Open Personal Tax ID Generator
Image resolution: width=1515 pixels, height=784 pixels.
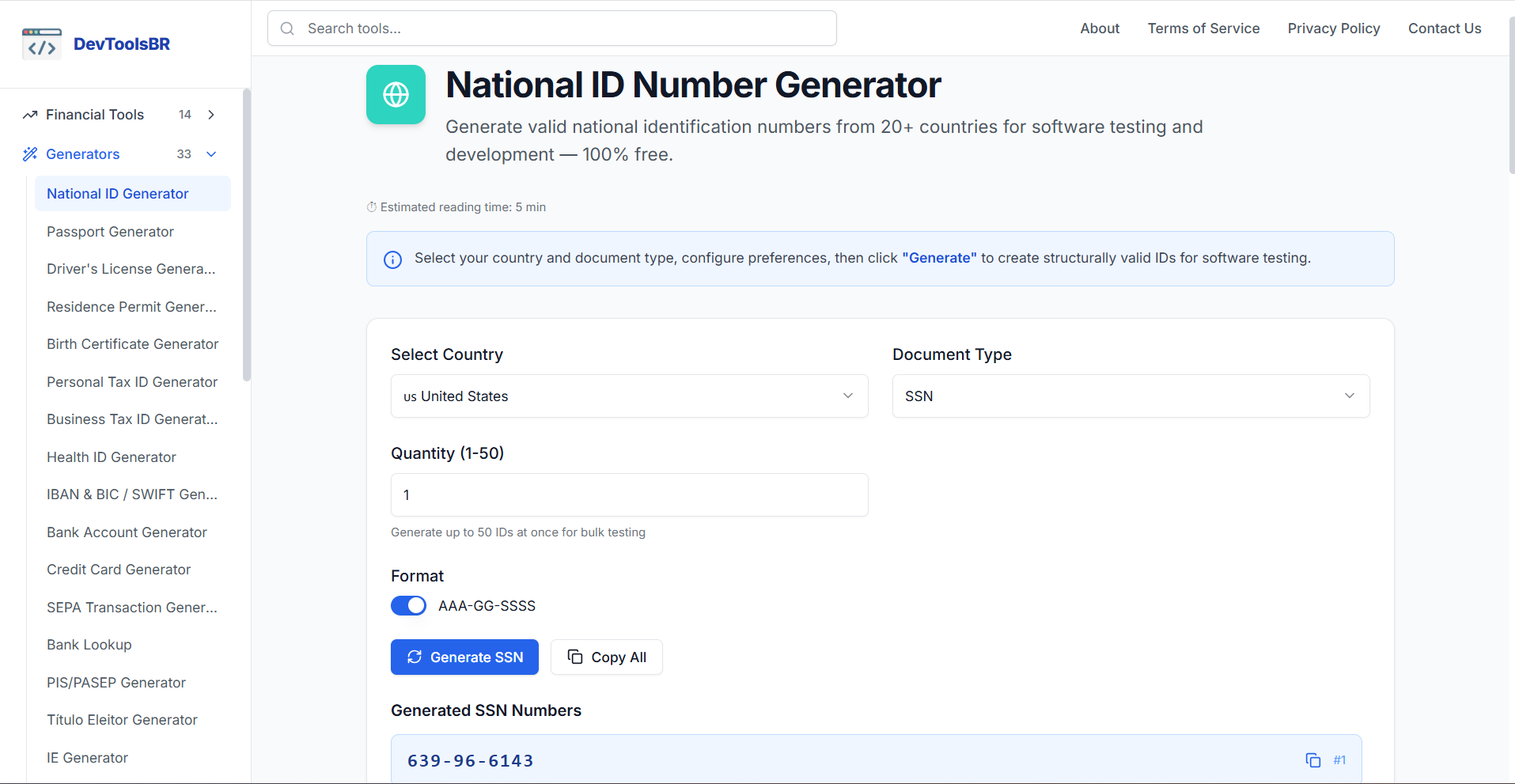pos(132,382)
